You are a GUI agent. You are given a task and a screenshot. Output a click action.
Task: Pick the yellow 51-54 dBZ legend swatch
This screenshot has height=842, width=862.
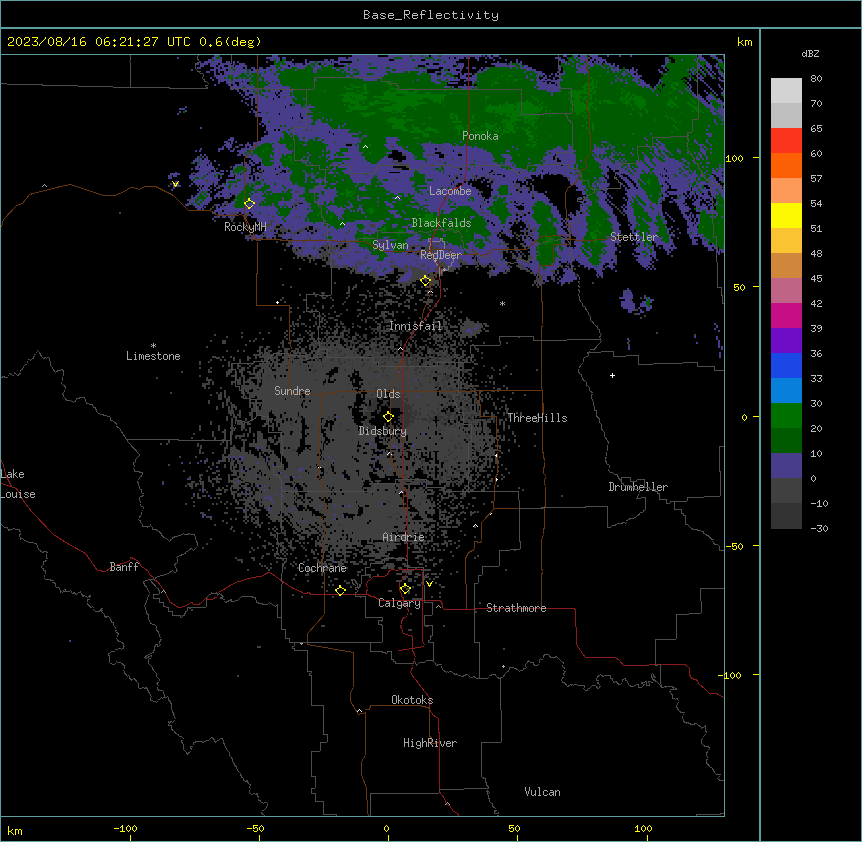(x=786, y=215)
